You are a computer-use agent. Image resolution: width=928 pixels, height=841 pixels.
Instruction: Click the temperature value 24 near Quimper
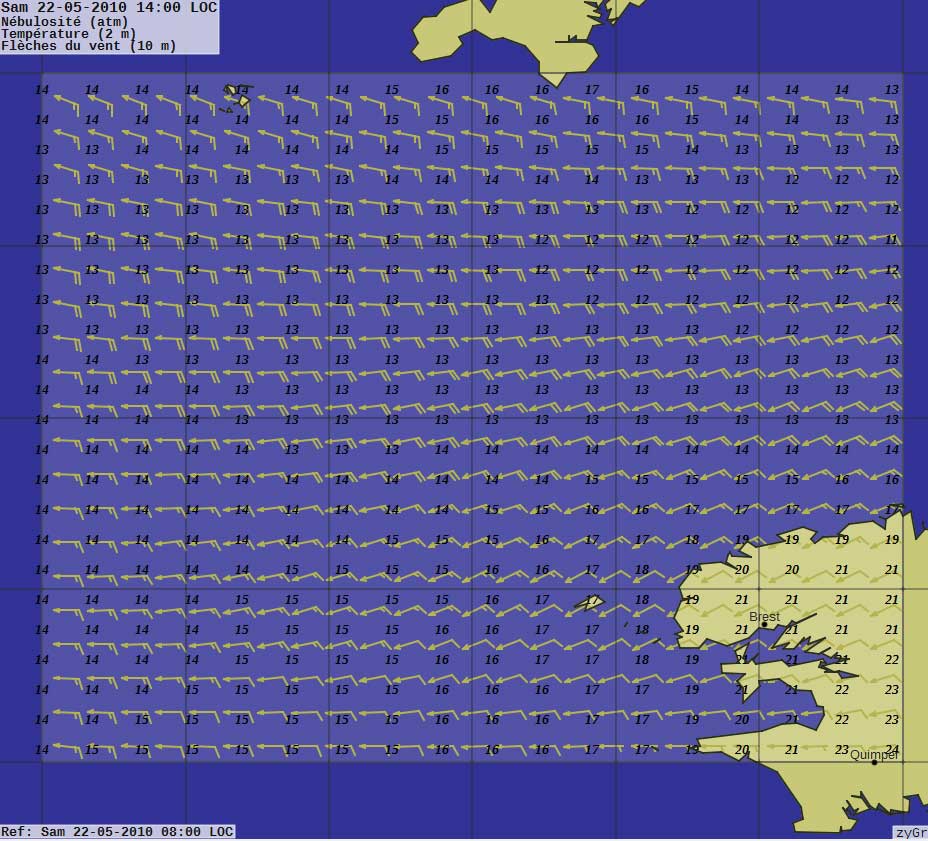click(892, 749)
